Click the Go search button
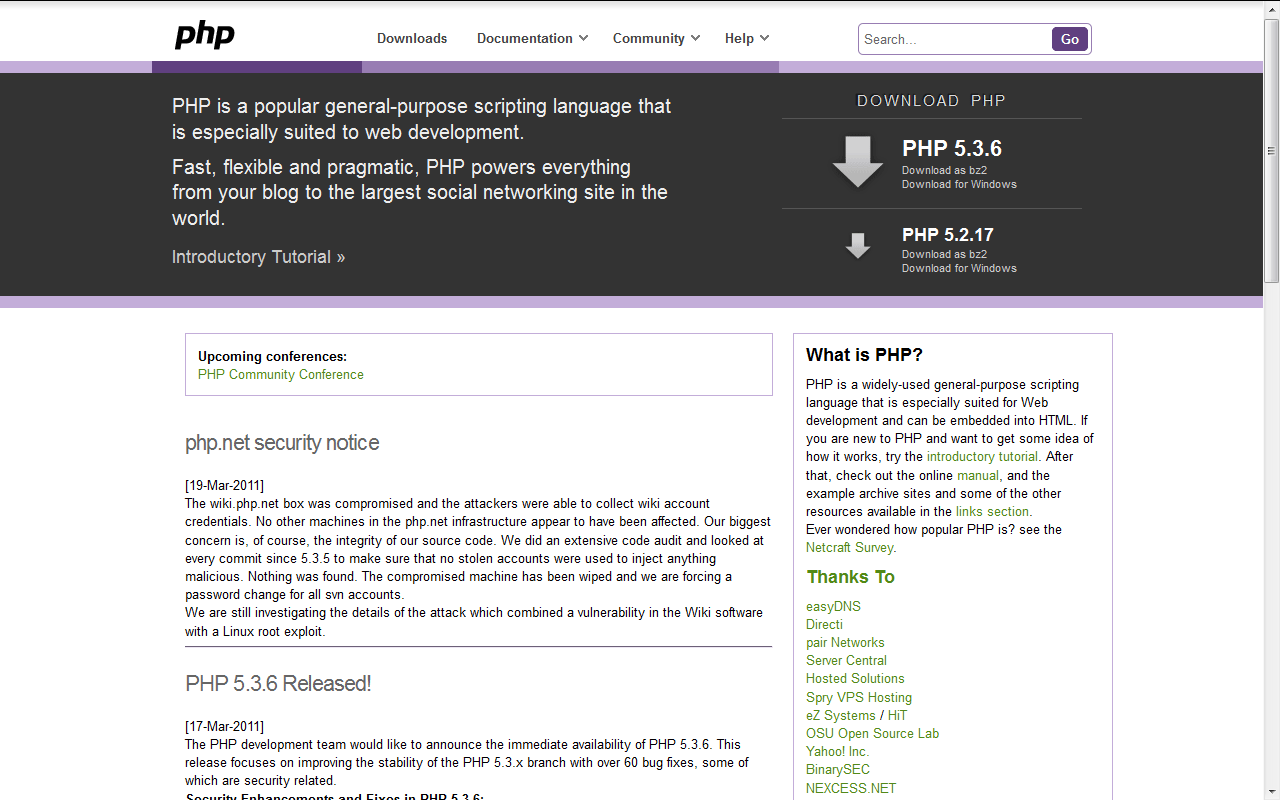 pos(1070,39)
